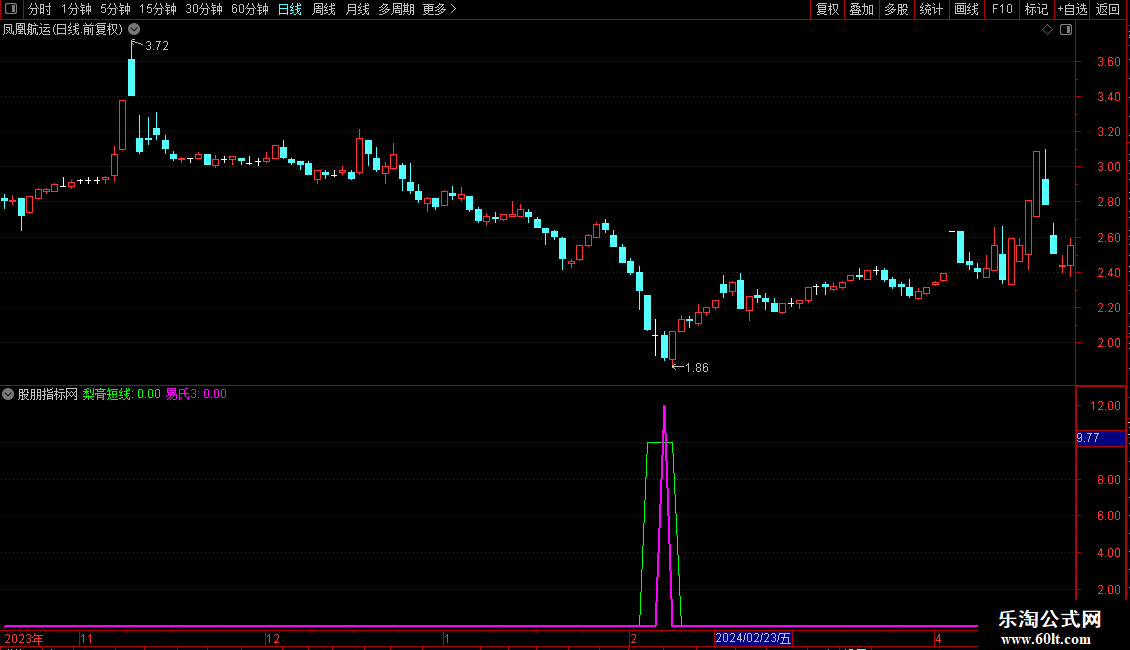1130x650 pixels.
Task: Open 多周期 multi-period view
Action: coord(396,9)
